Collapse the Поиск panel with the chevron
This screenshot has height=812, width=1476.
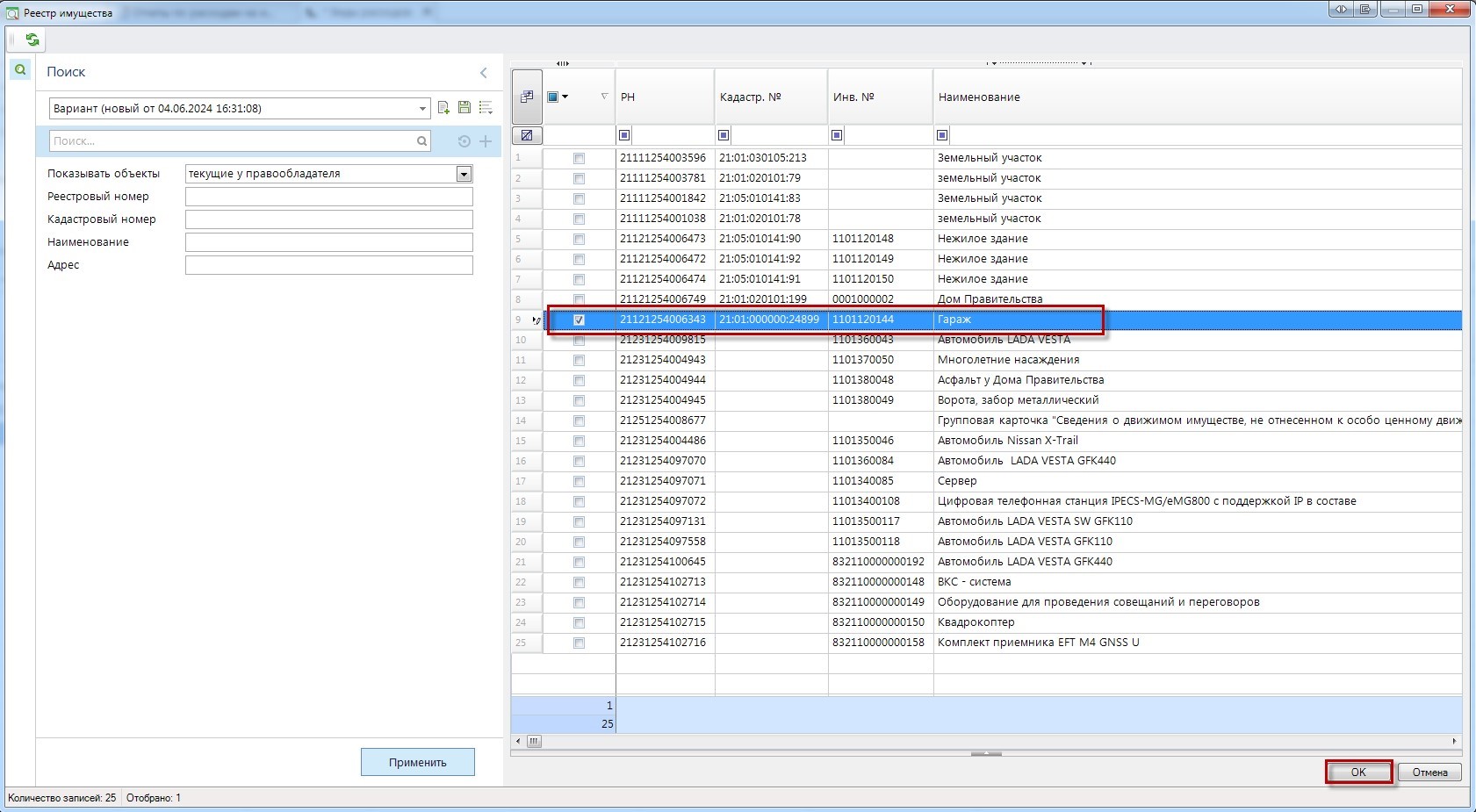484,73
